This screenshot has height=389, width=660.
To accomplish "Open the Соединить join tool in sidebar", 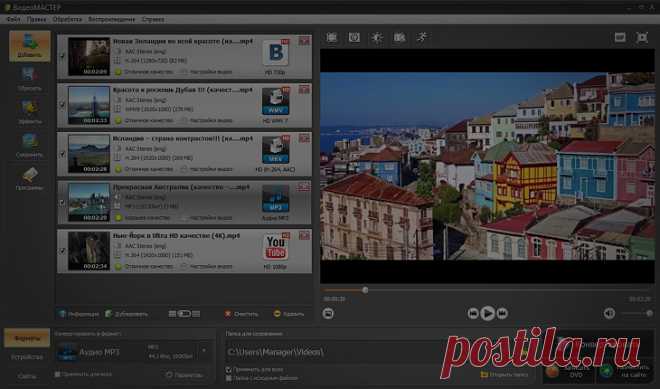I will [x=29, y=145].
